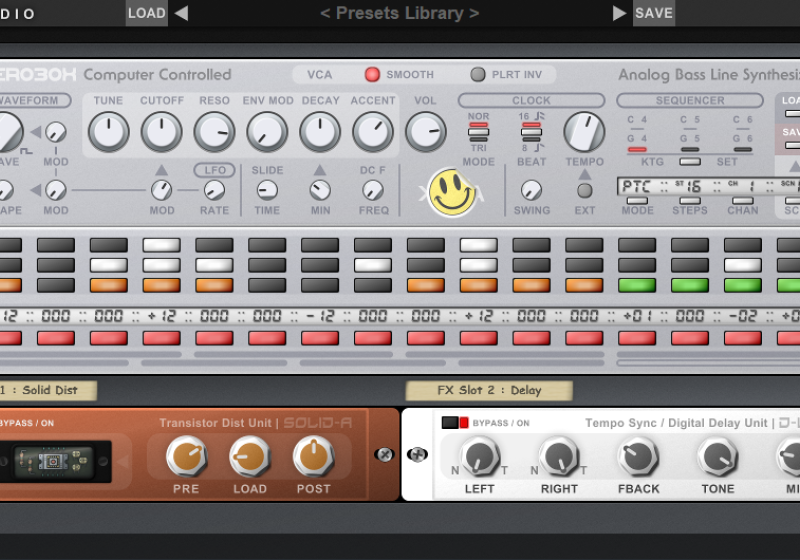Open FX Slot 1 Solid Dist selector
This screenshot has height=560, width=800.
[47, 391]
